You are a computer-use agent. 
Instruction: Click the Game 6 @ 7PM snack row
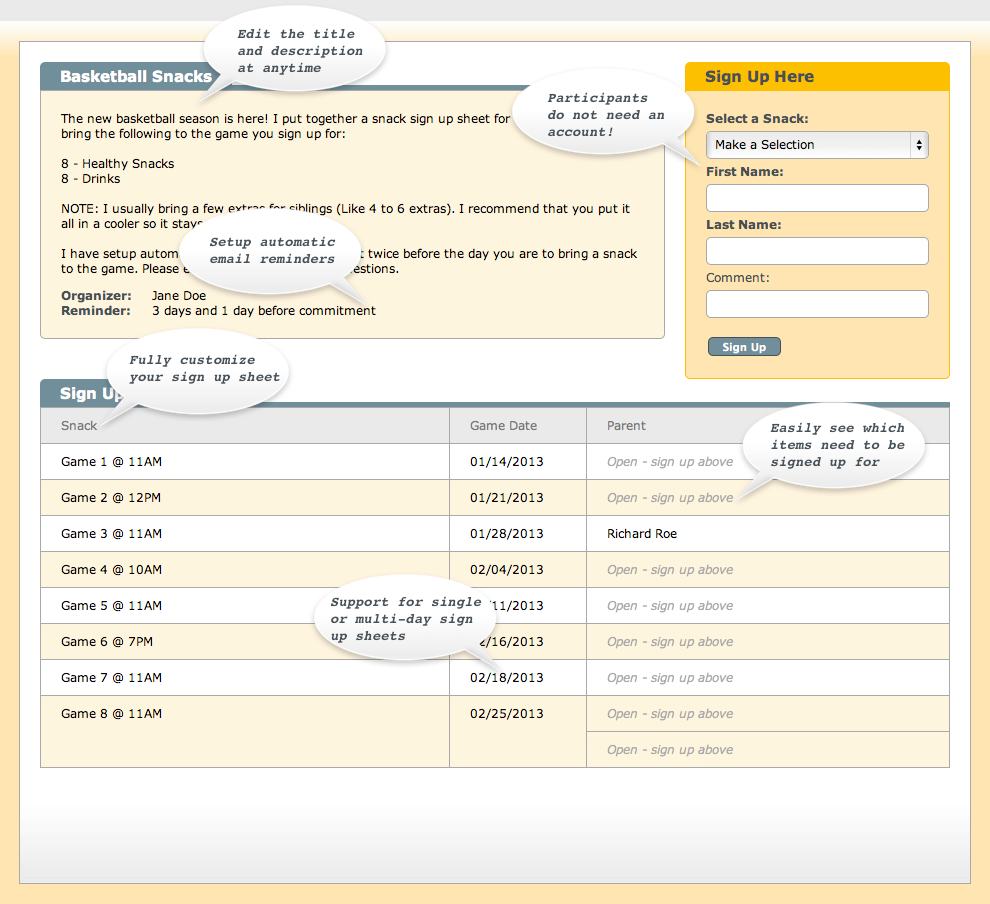(x=245, y=641)
